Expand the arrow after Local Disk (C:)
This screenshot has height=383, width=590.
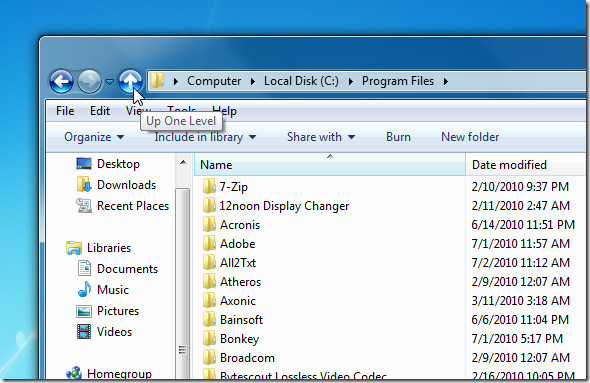pos(351,81)
